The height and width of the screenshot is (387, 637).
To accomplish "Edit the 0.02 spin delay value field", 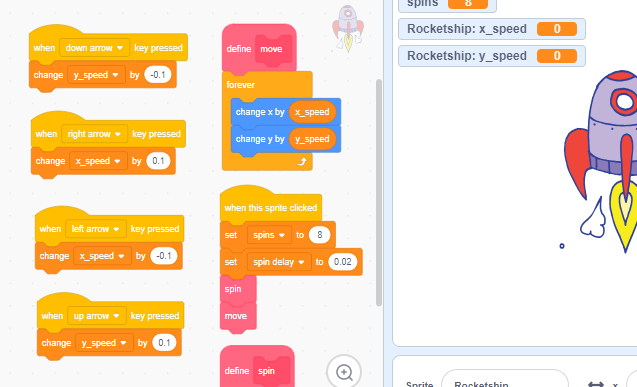I will click(342, 262).
